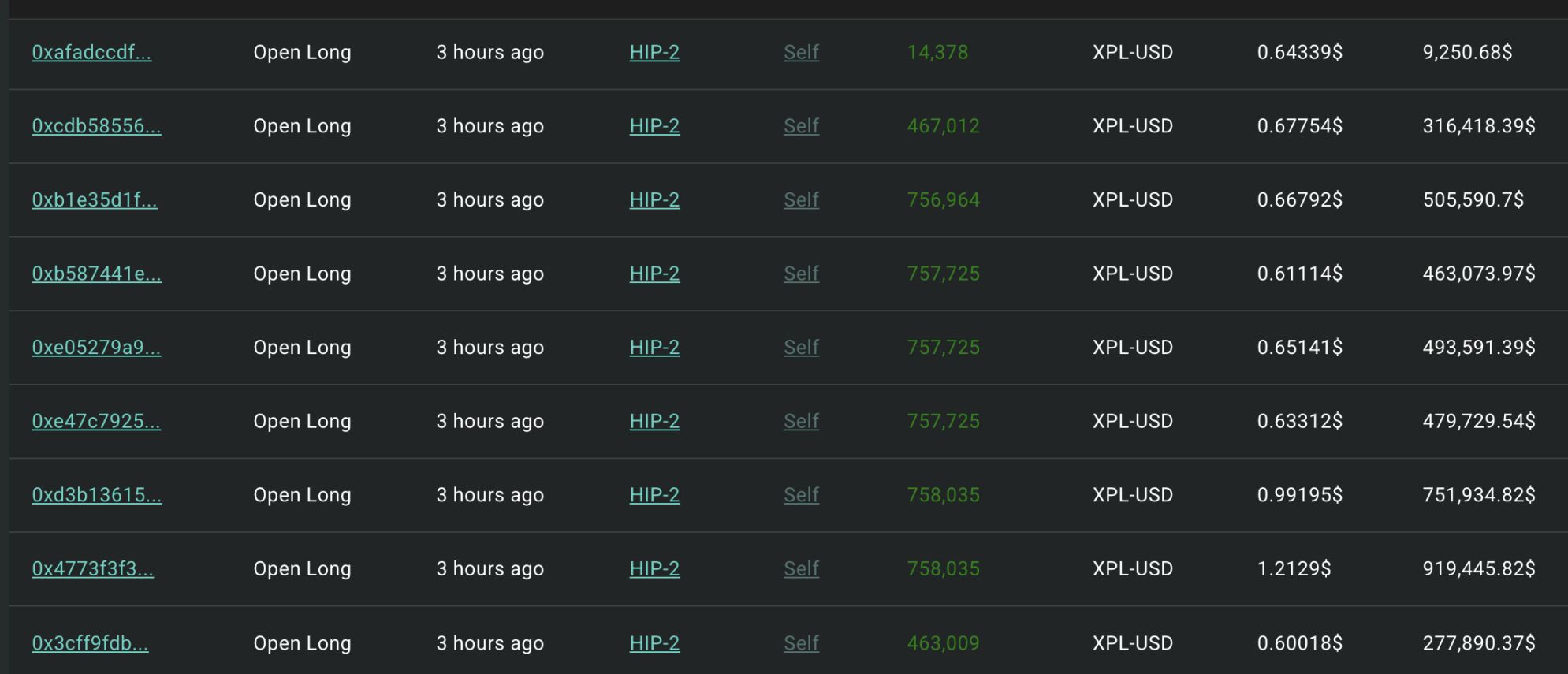Follow the 0xe05279a9 hash link

pos(96,348)
